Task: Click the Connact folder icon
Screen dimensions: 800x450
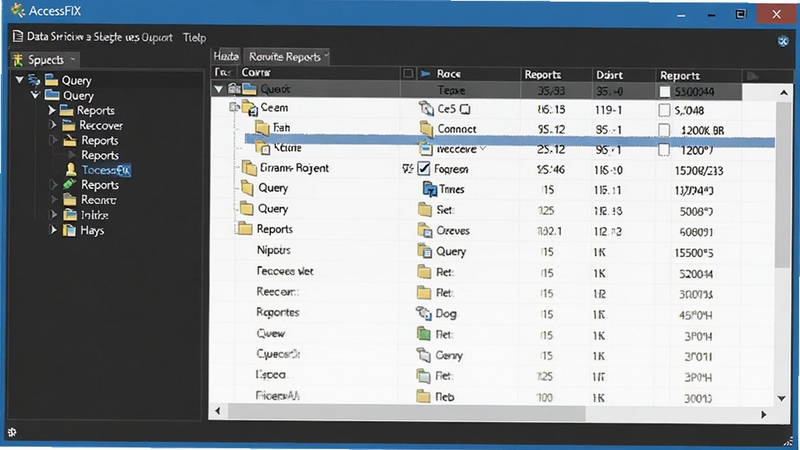Action: 426,129
